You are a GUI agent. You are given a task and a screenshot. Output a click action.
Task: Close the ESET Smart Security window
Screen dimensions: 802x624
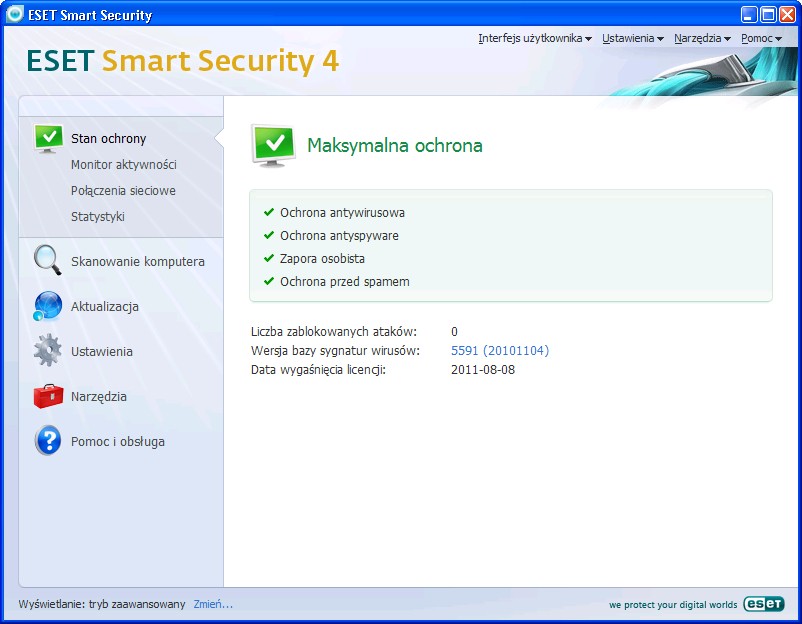pos(787,14)
